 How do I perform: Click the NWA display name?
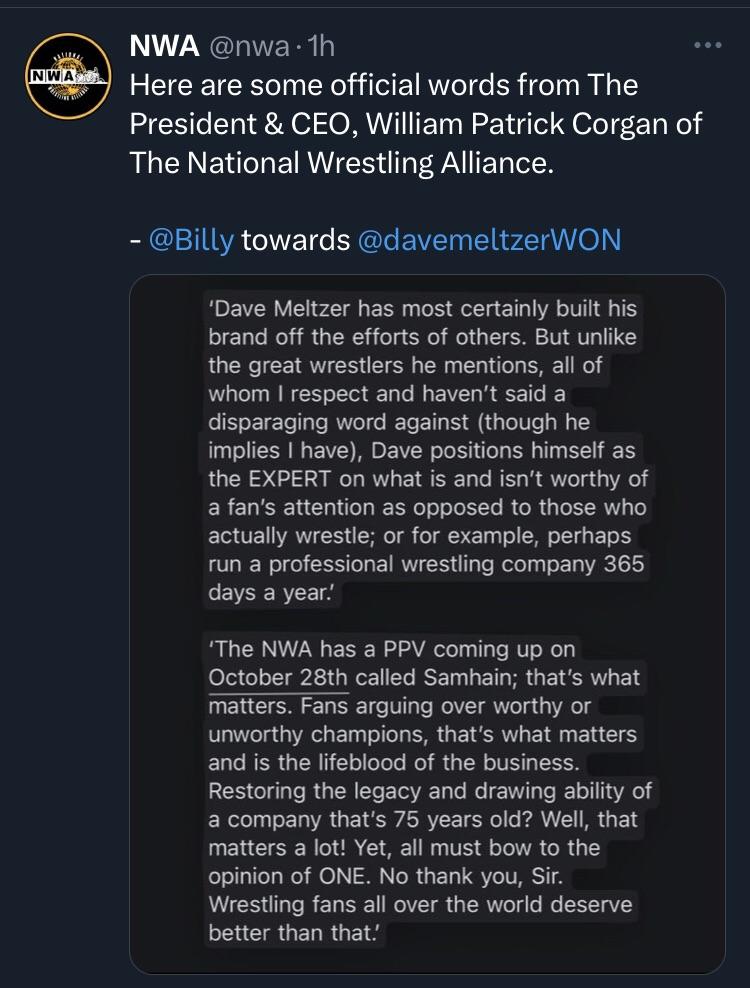(x=164, y=47)
